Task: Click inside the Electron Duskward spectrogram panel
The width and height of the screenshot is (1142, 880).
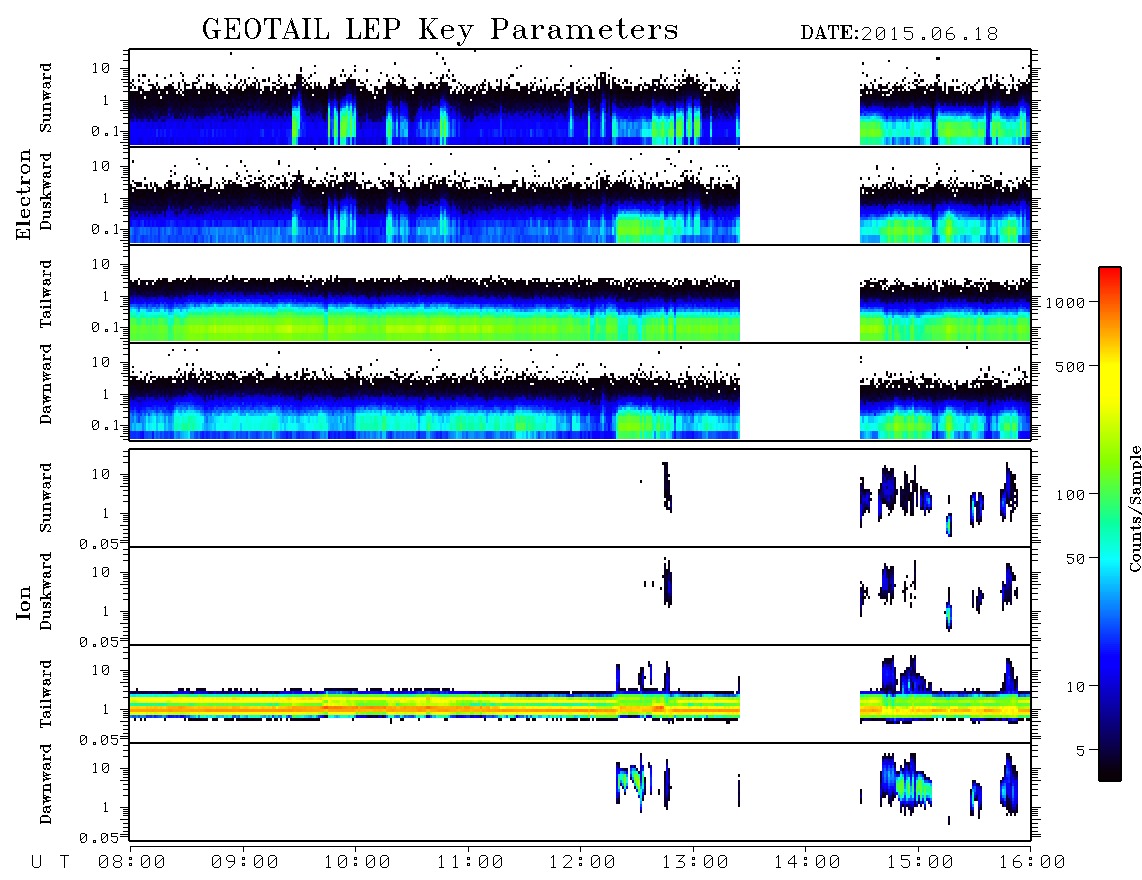Action: [580, 195]
